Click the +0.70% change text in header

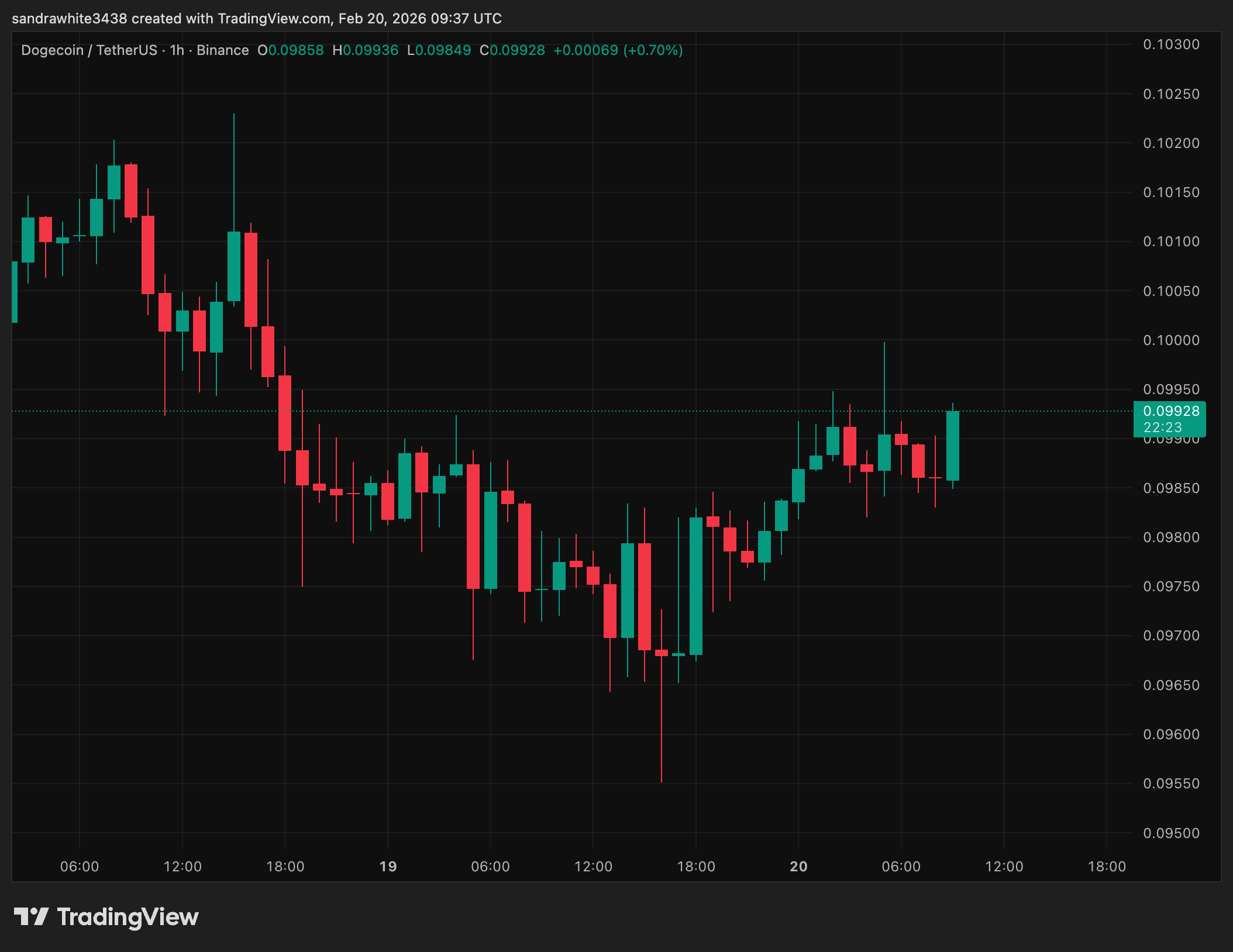[653, 50]
